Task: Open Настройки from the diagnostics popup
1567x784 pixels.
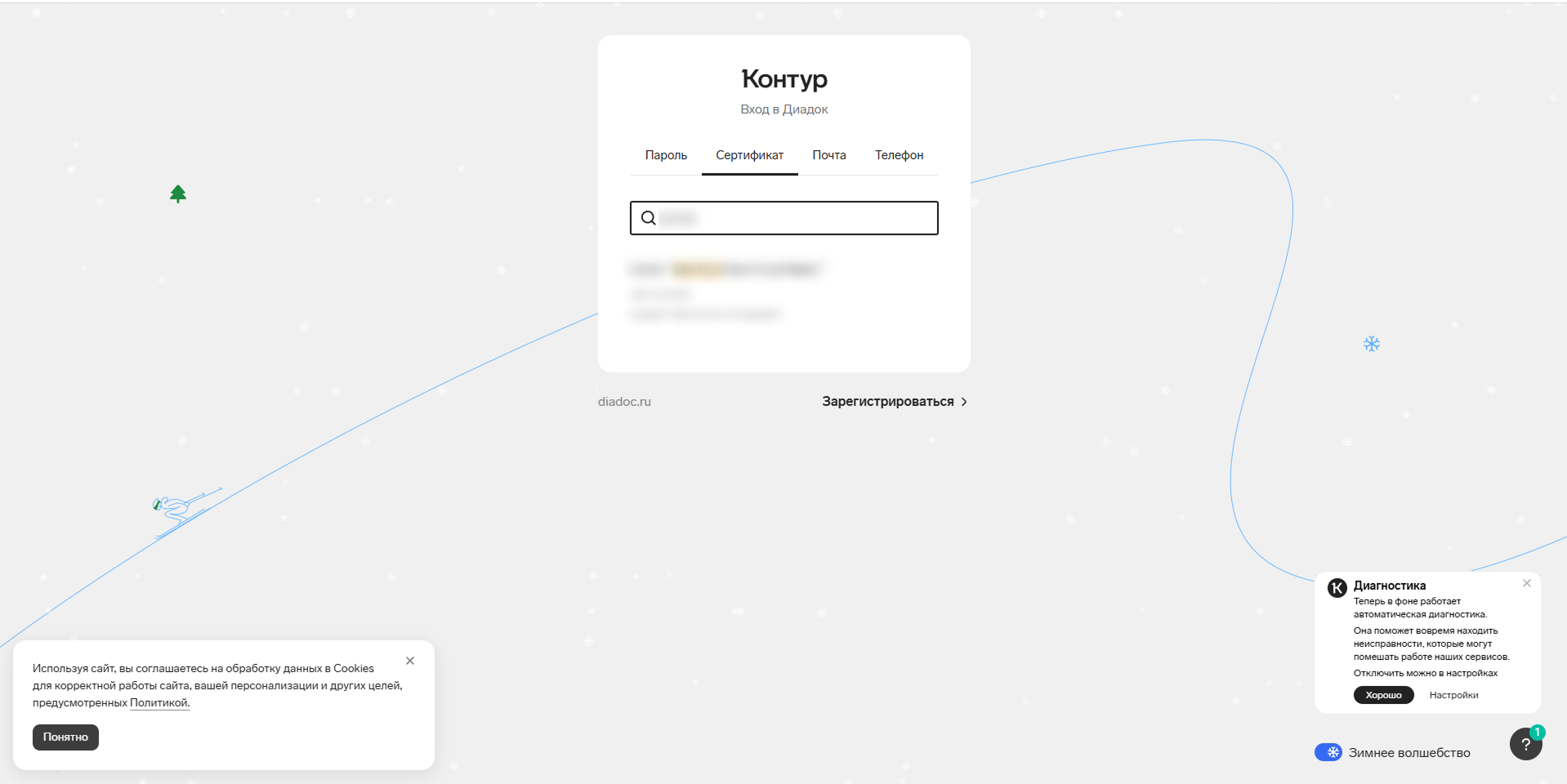Action: tap(1453, 695)
